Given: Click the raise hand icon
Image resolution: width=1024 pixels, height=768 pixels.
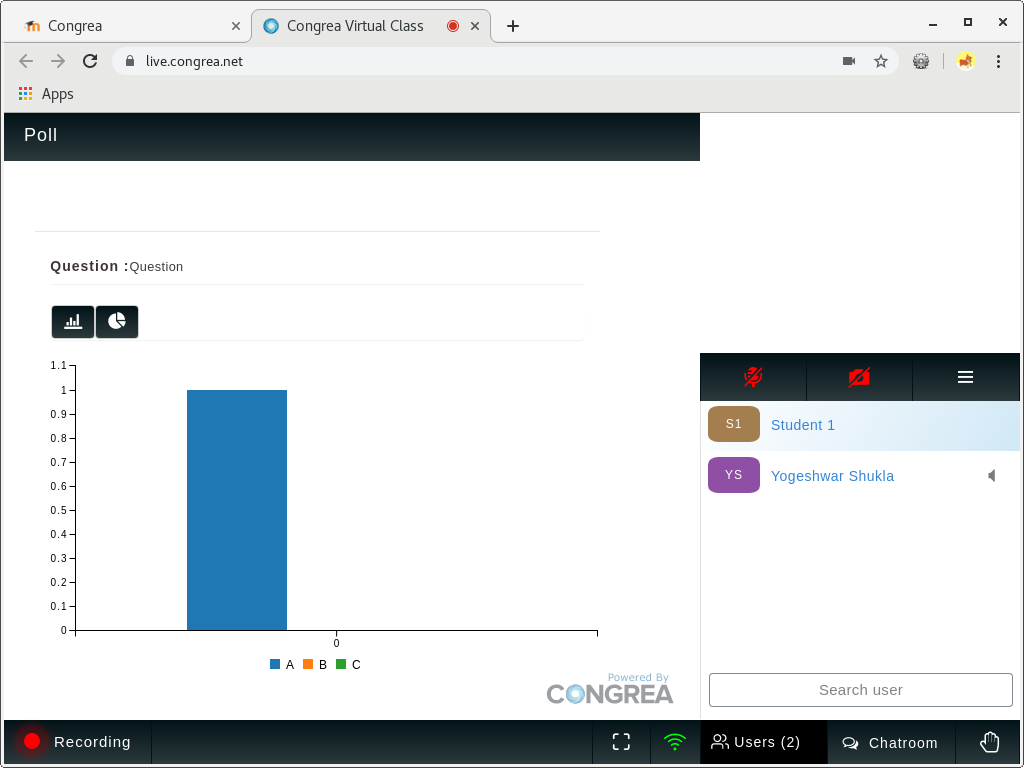Looking at the screenshot, I should click(989, 742).
